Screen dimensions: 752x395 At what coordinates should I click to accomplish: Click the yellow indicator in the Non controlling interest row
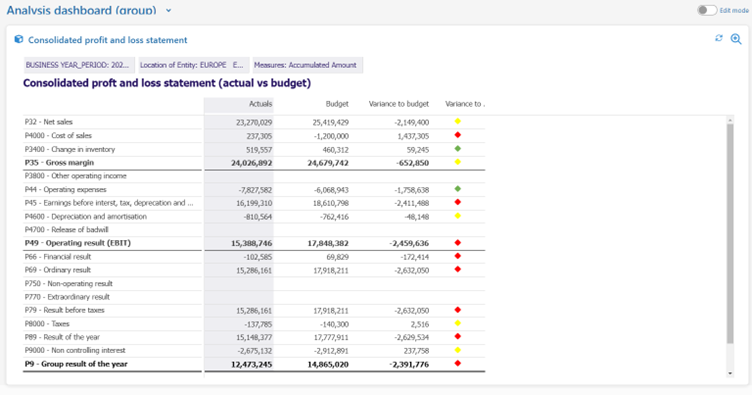click(458, 350)
